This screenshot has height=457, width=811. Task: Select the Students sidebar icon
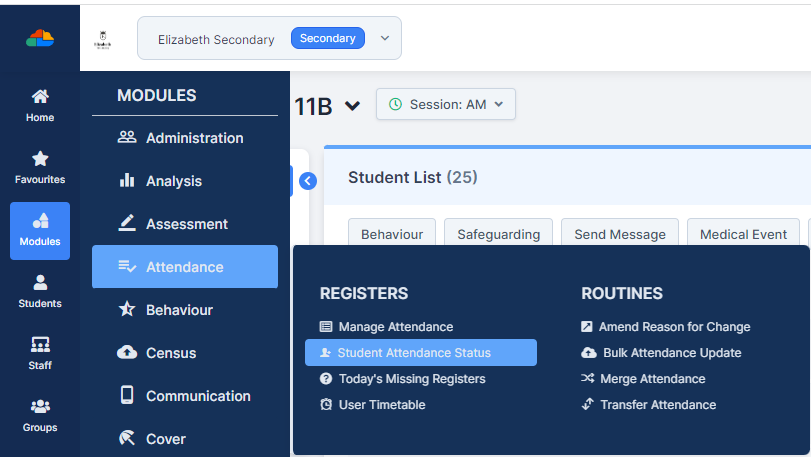40,283
